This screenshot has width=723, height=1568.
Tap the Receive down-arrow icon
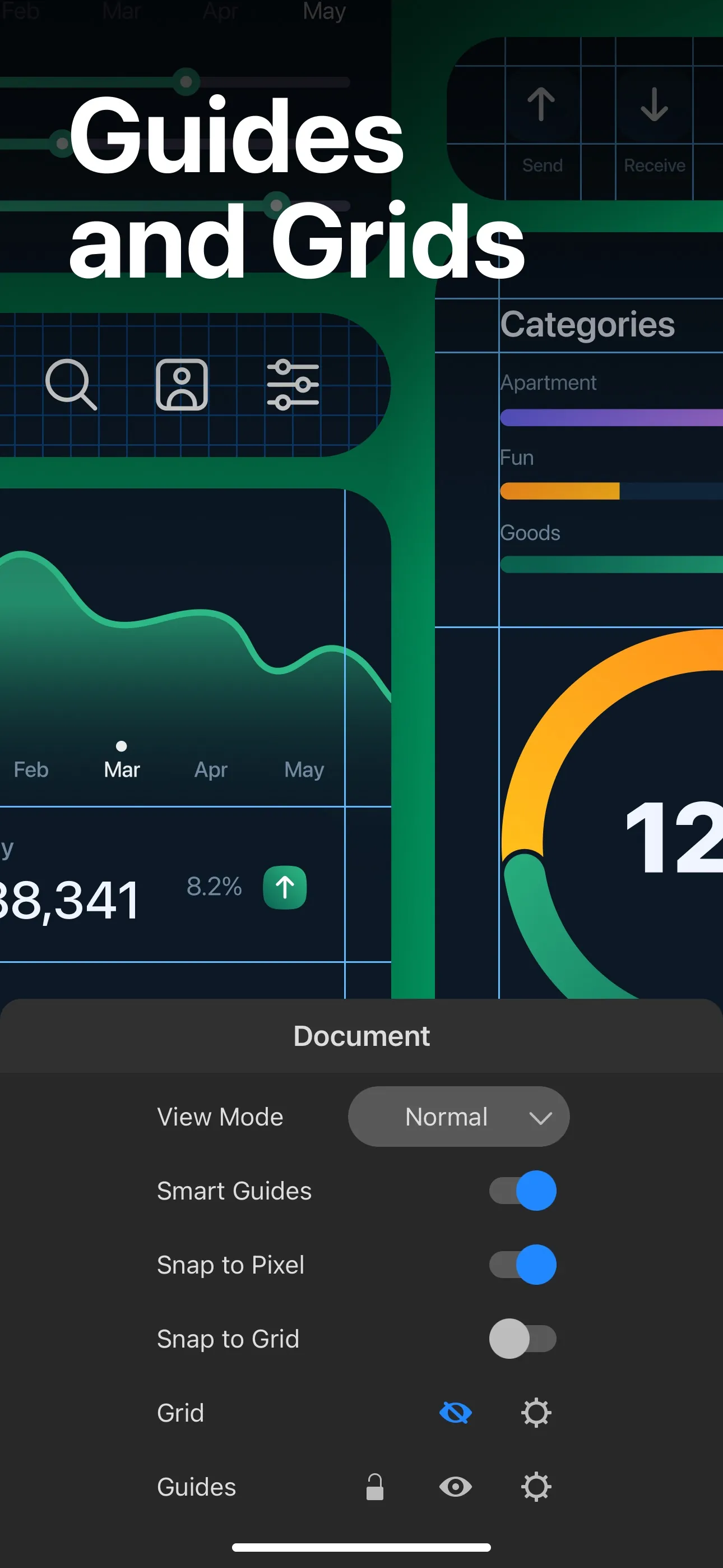(x=654, y=104)
